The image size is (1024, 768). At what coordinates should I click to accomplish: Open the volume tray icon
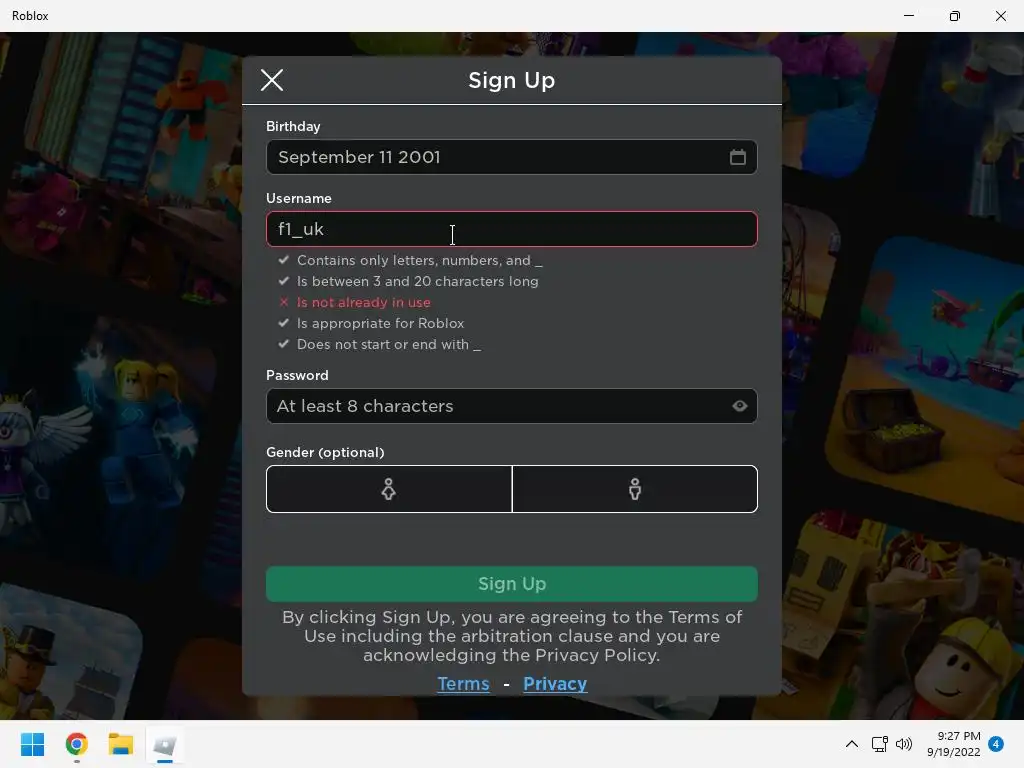904,744
